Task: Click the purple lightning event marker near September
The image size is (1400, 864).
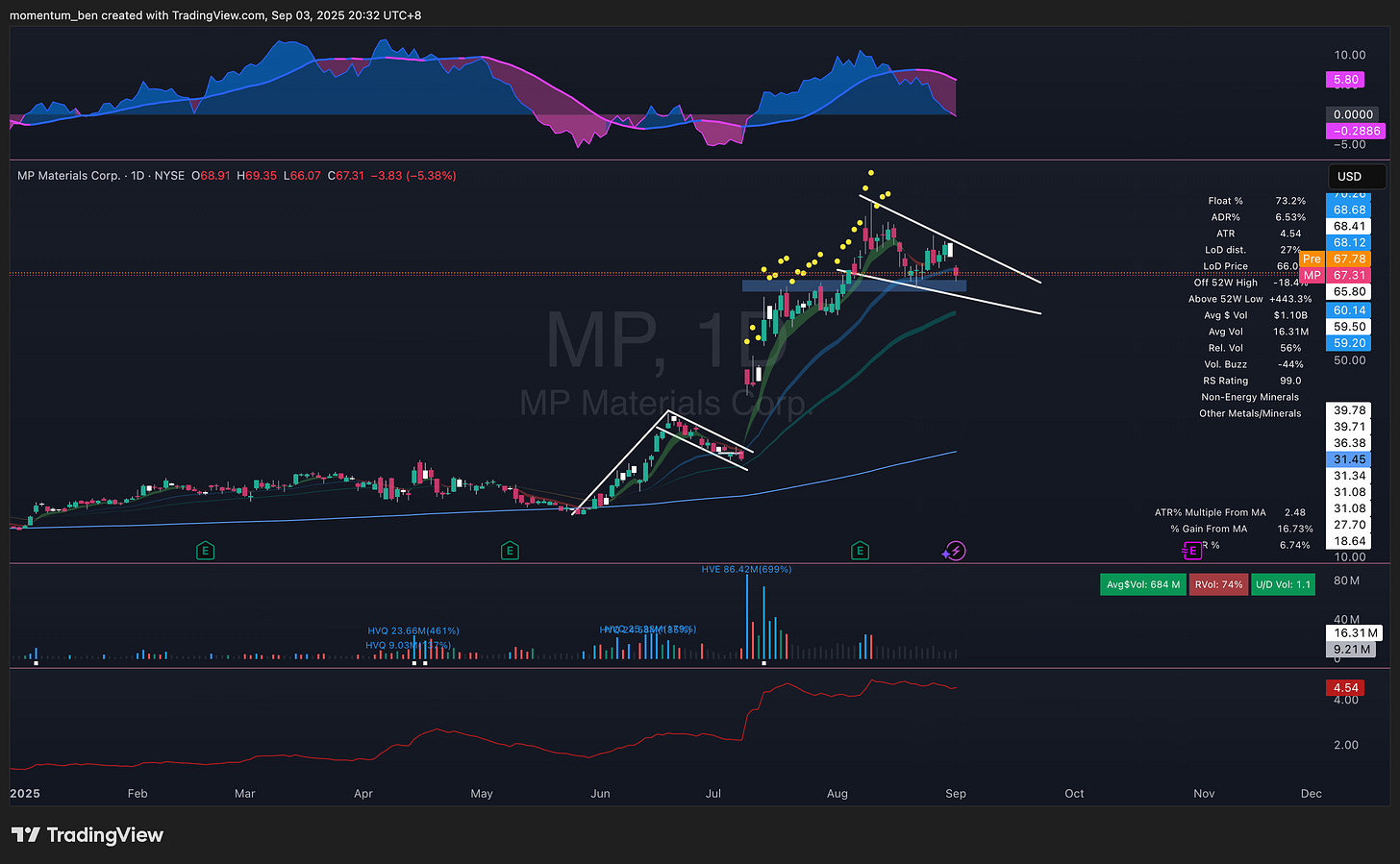Action: pyautogui.click(x=954, y=551)
